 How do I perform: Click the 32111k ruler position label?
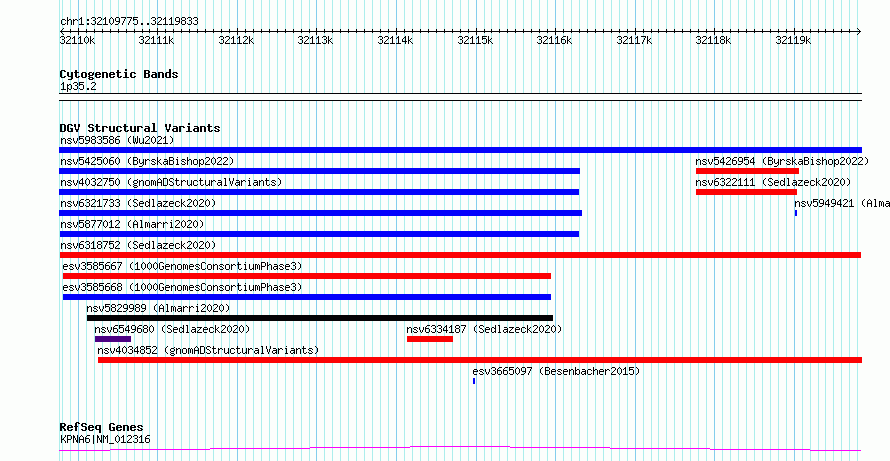(156, 40)
